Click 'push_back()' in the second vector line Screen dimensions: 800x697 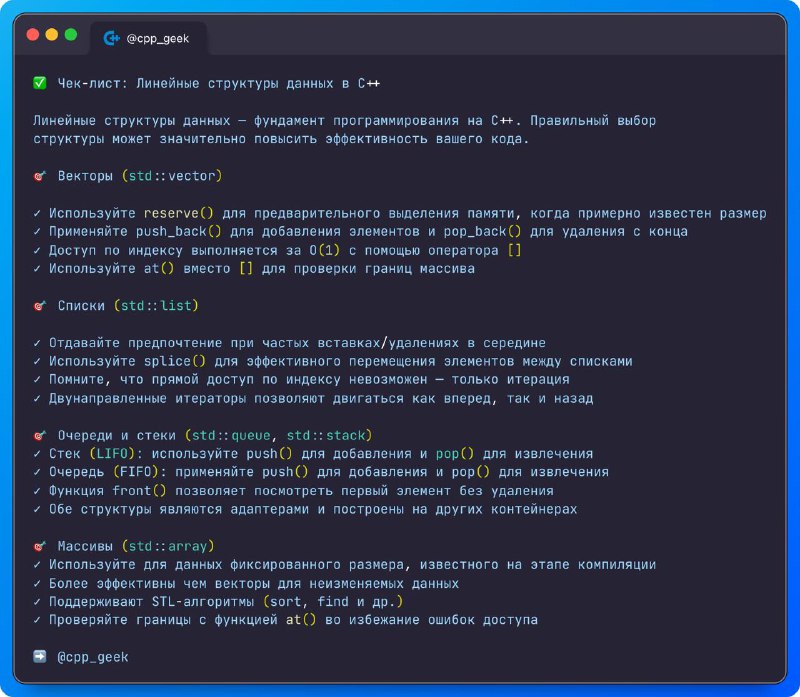coord(179,232)
